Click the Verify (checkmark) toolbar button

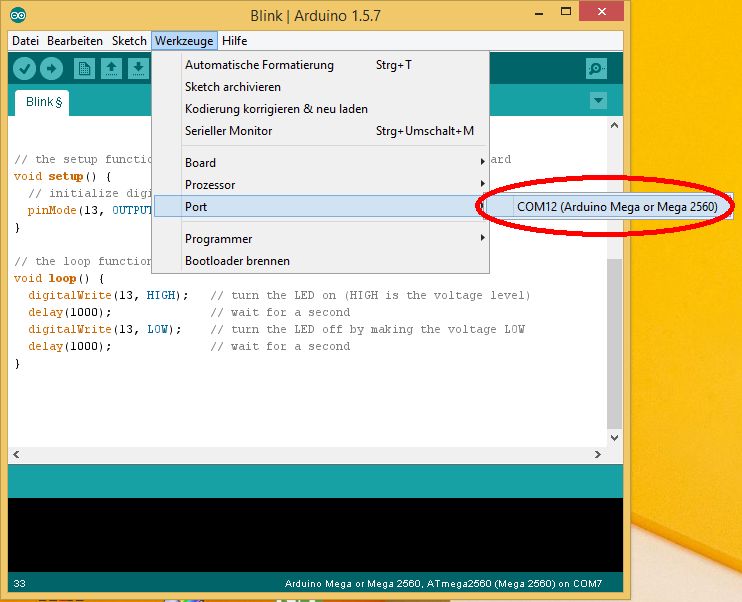pyautogui.click(x=24, y=69)
